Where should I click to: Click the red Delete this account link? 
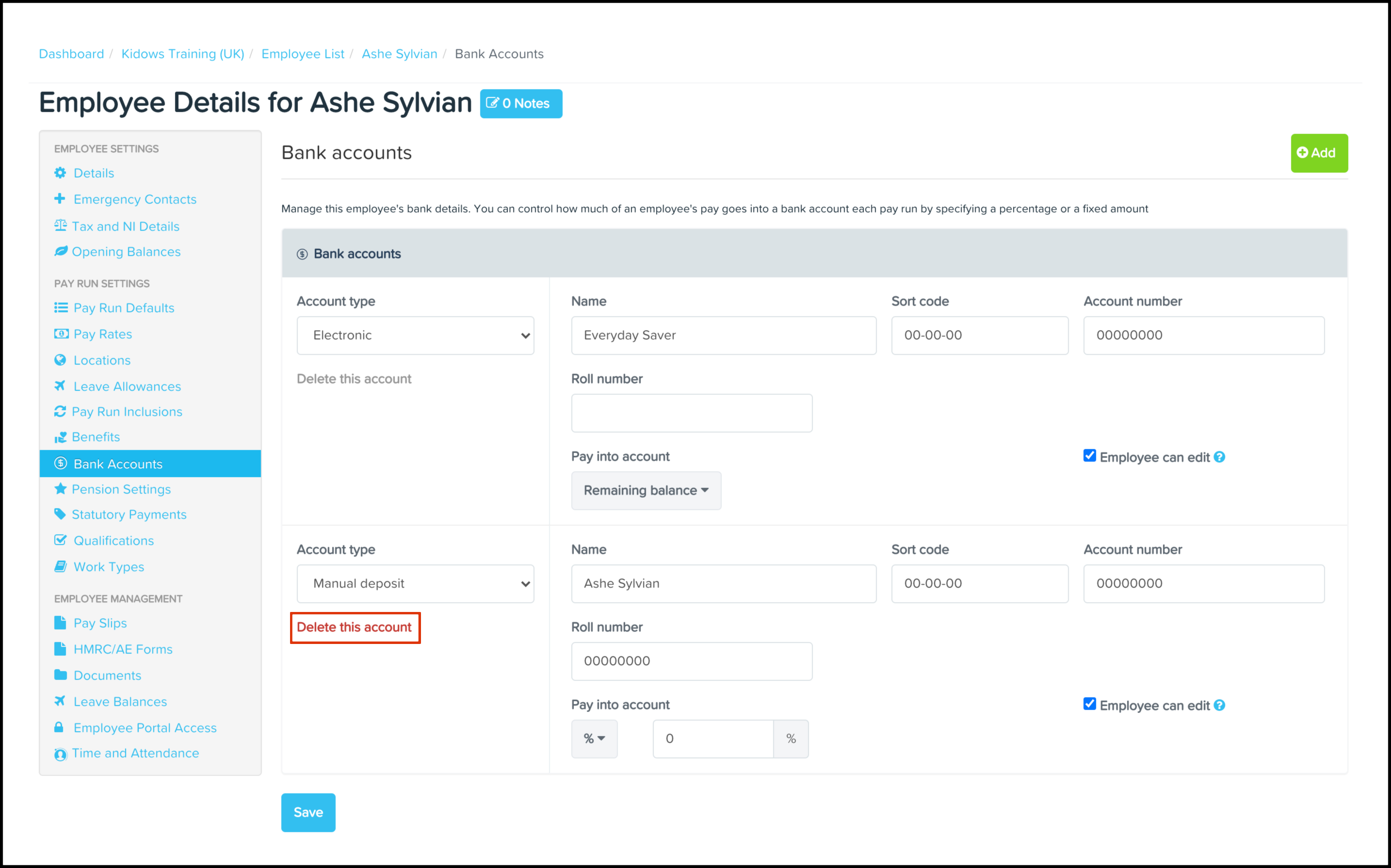click(354, 627)
